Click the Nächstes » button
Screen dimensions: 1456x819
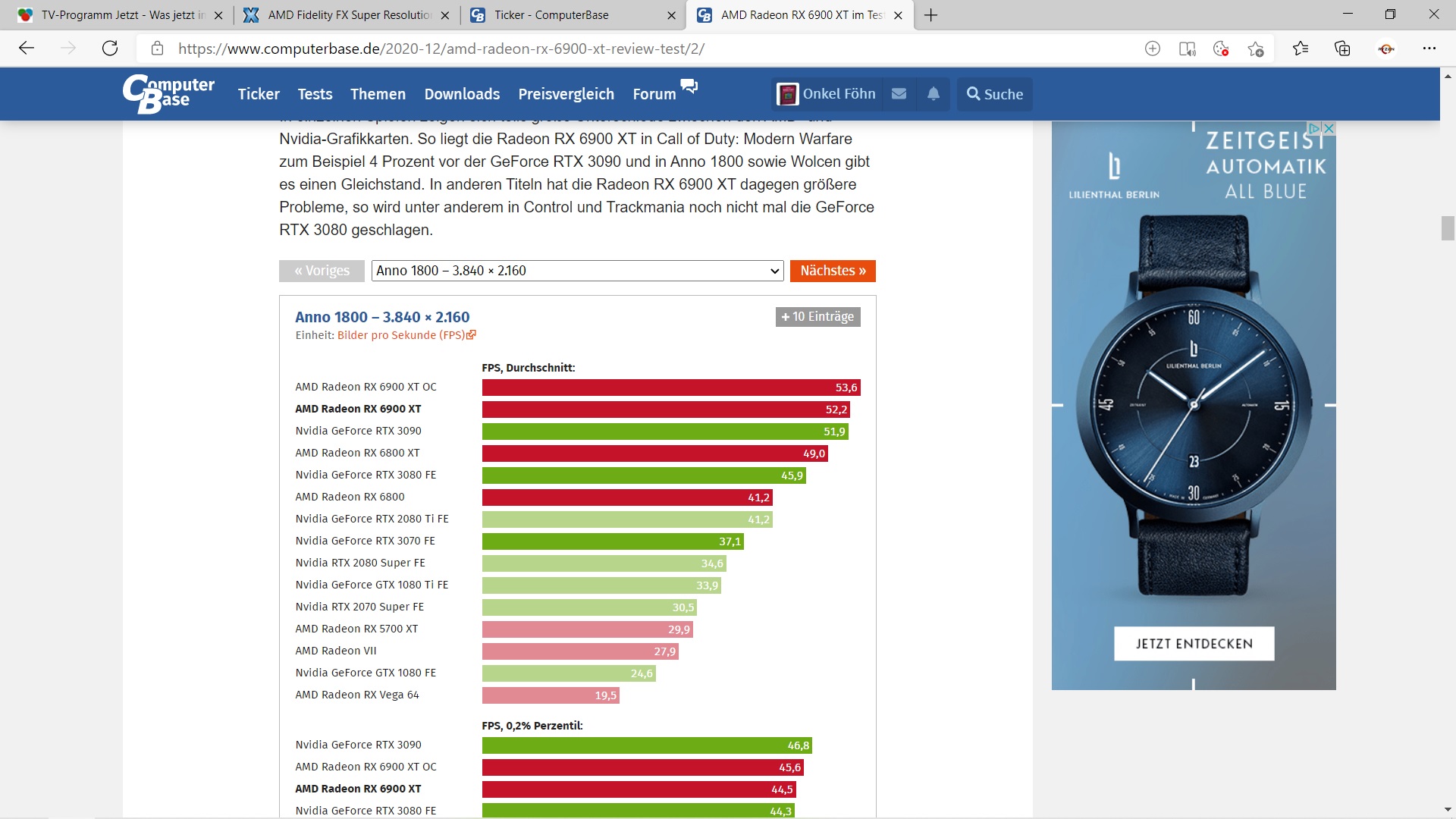pos(833,271)
